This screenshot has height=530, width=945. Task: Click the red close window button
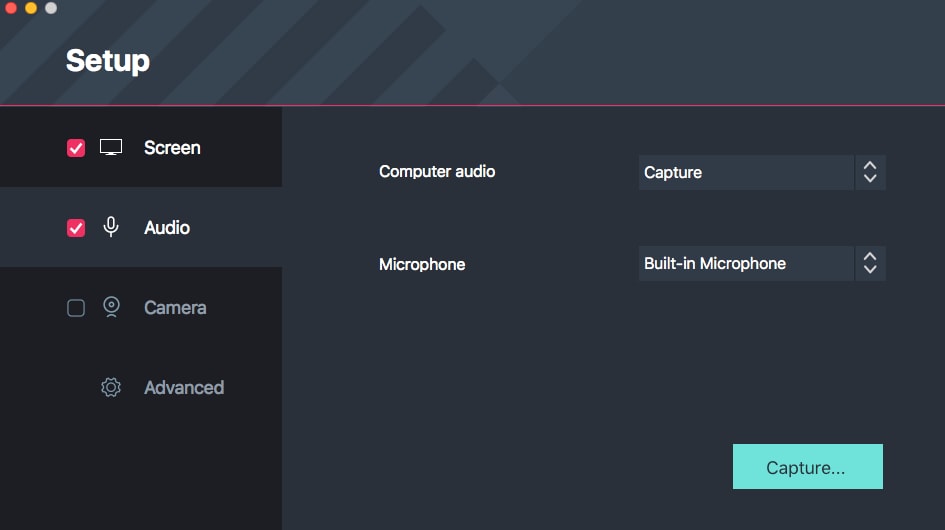(11, 8)
